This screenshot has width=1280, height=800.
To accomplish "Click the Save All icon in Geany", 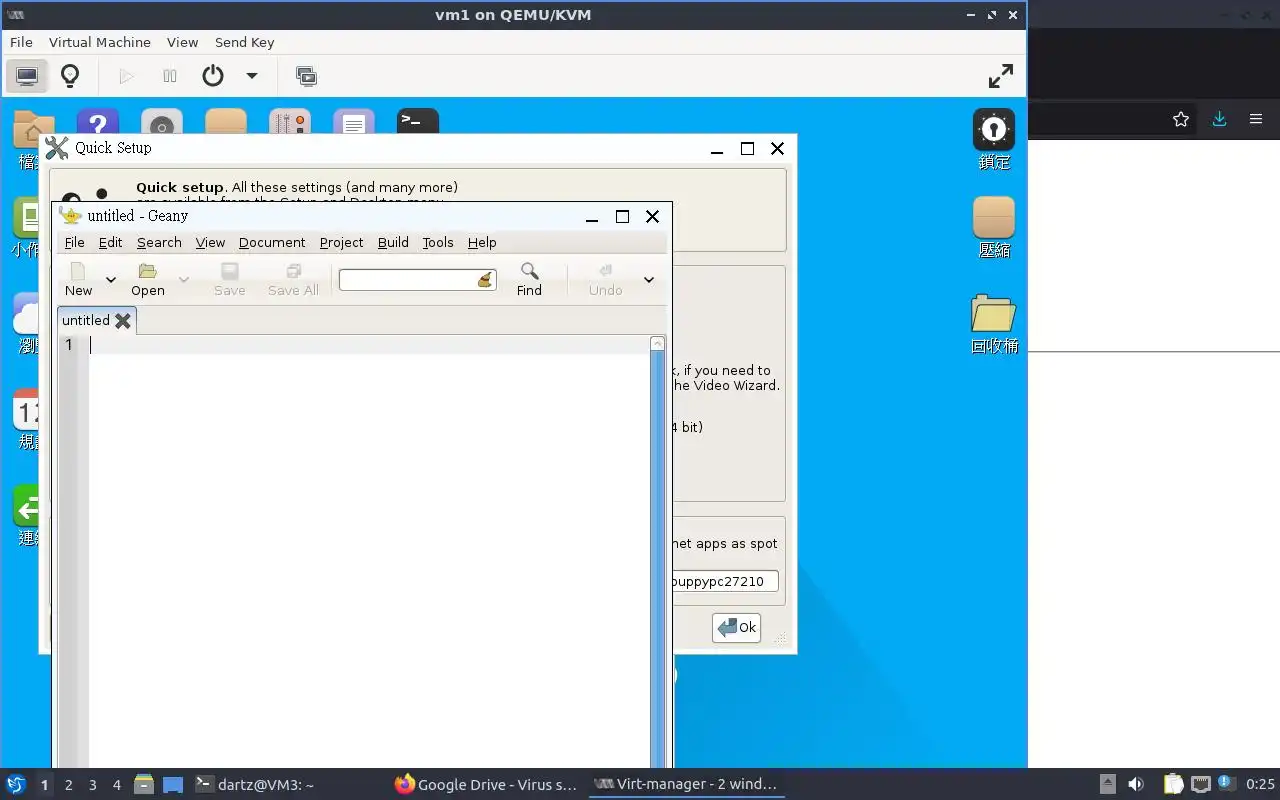I will tap(293, 279).
